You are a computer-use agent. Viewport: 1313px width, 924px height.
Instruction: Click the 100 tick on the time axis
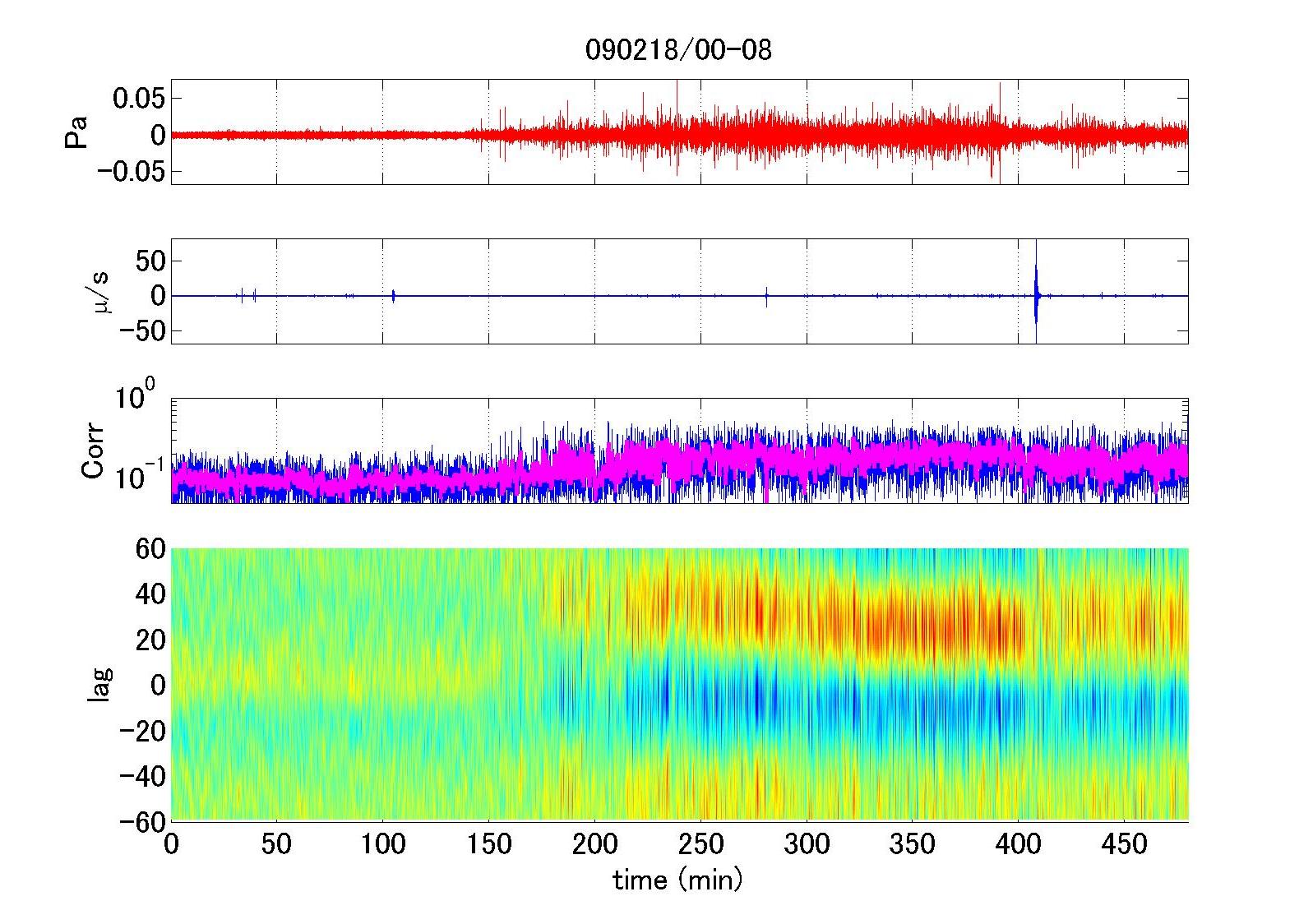click(383, 844)
